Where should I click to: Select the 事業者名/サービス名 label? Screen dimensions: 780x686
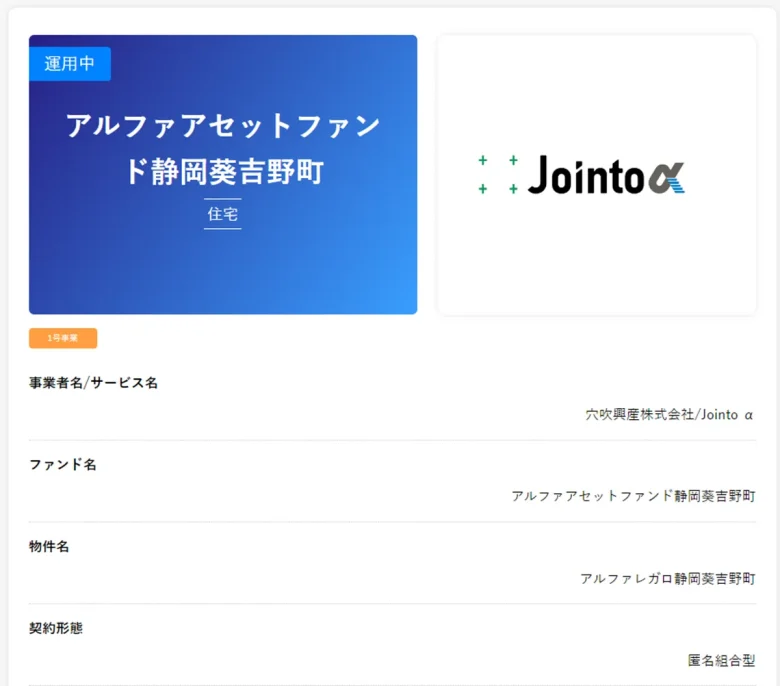click(93, 383)
